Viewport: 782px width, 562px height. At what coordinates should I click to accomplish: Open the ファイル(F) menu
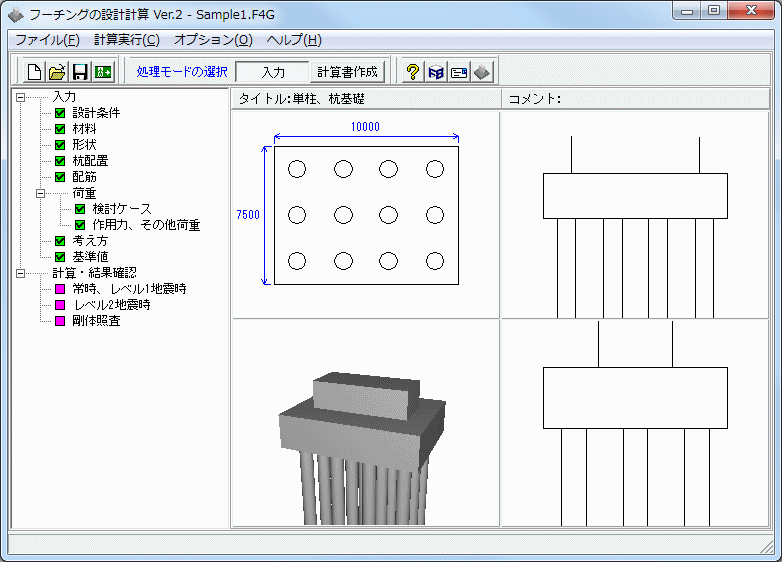(x=47, y=40)
